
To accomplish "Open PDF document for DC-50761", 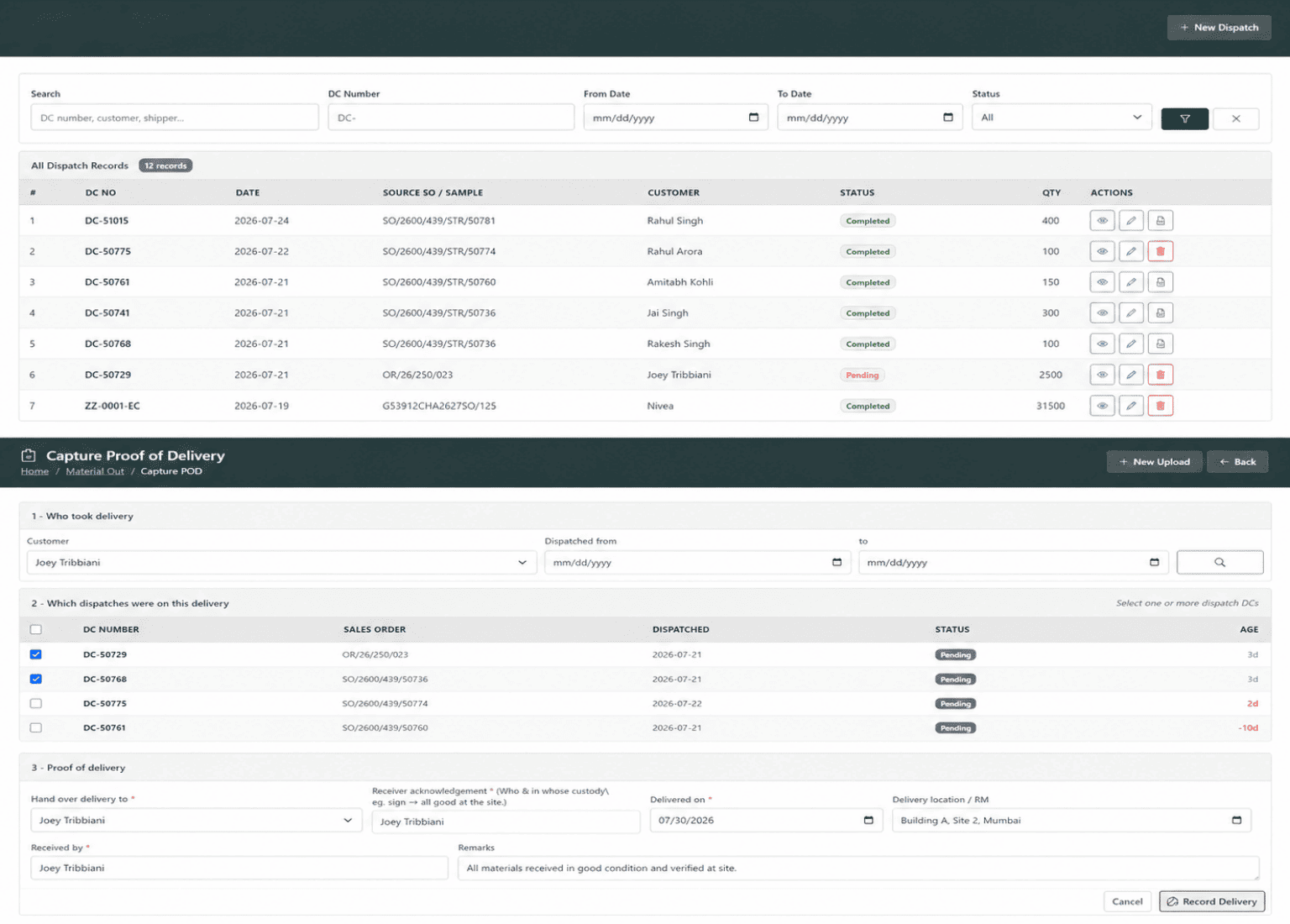I will point(1160,282).
